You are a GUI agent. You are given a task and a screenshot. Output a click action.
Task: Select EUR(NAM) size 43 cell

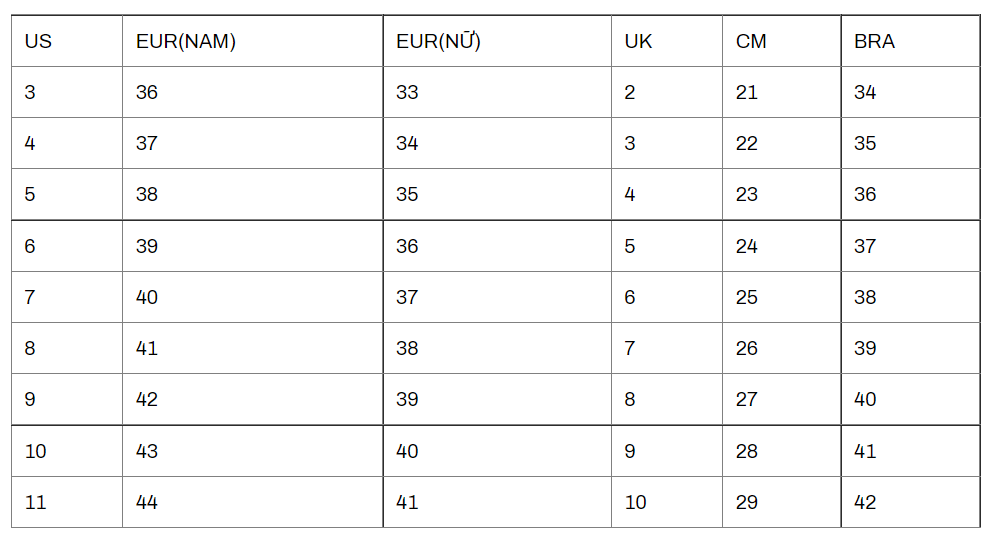[x=147, y=451]
